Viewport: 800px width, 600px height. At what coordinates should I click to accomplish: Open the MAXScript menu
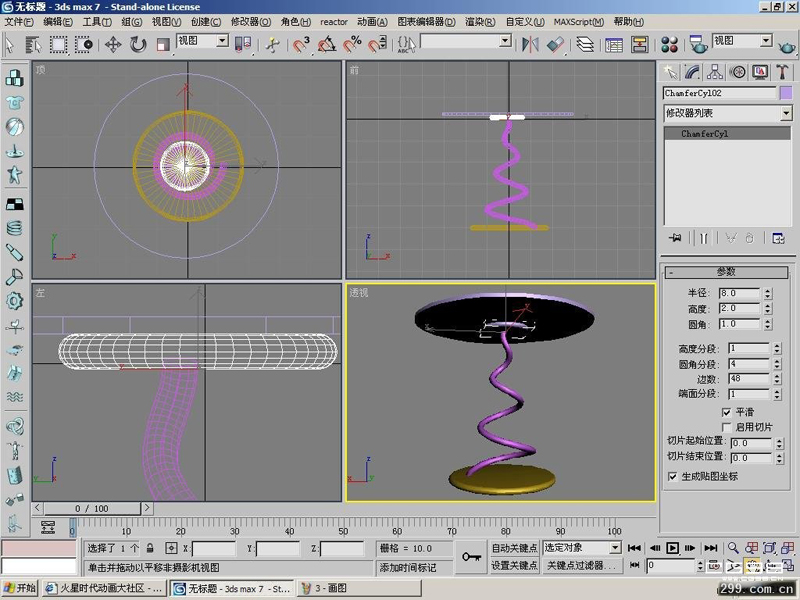coord(579,22)
